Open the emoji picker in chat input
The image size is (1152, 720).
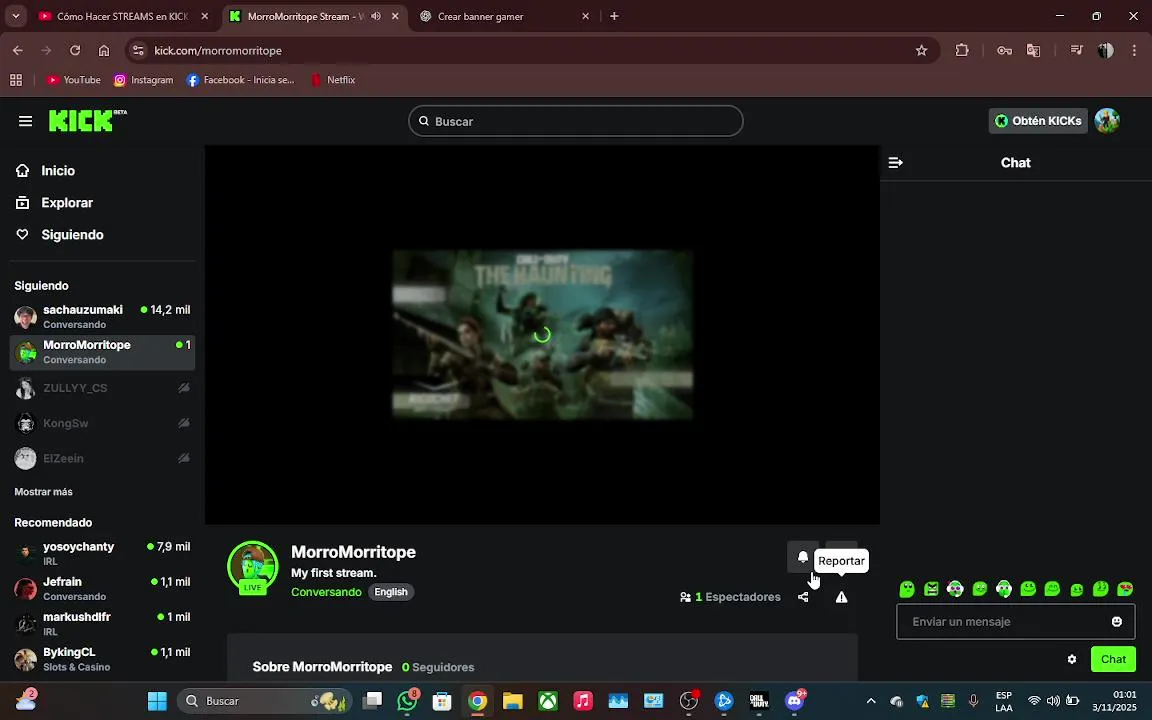[x=1117, y=622]
